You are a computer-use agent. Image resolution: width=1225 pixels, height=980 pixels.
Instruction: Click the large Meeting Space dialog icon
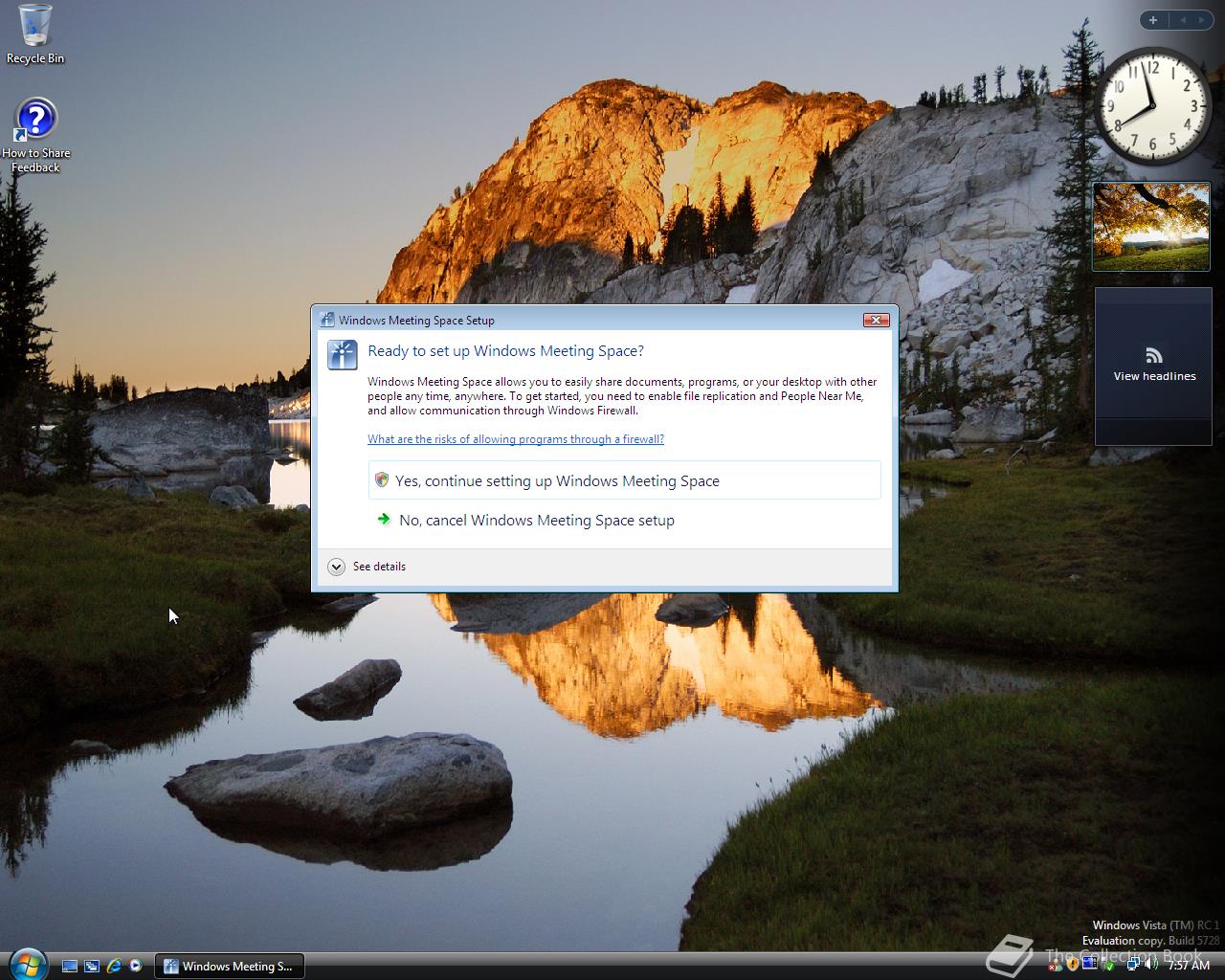(x=343, y=354)
